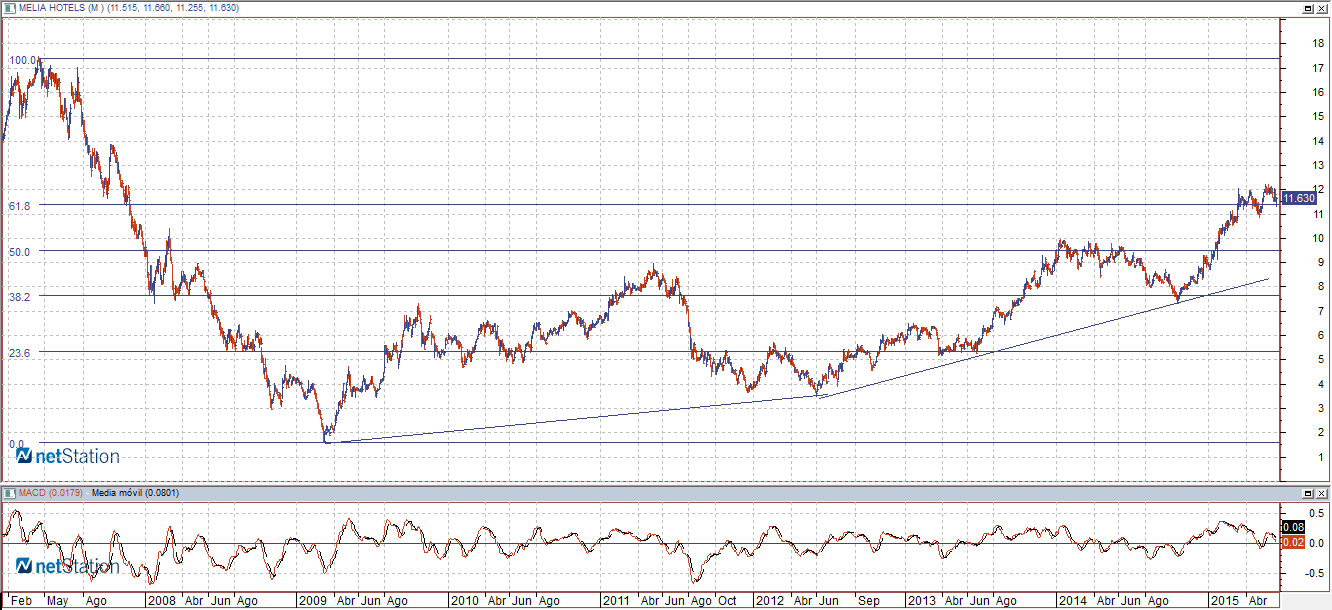This screenshot has width=1332, height=610.
Task: Click the Sep label on time axis
Action: (x=868, y=601)
